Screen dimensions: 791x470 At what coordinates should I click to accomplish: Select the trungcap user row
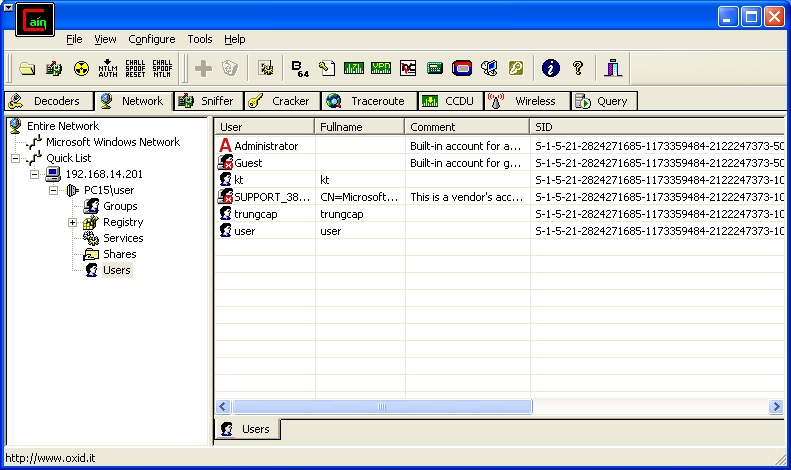499,214
